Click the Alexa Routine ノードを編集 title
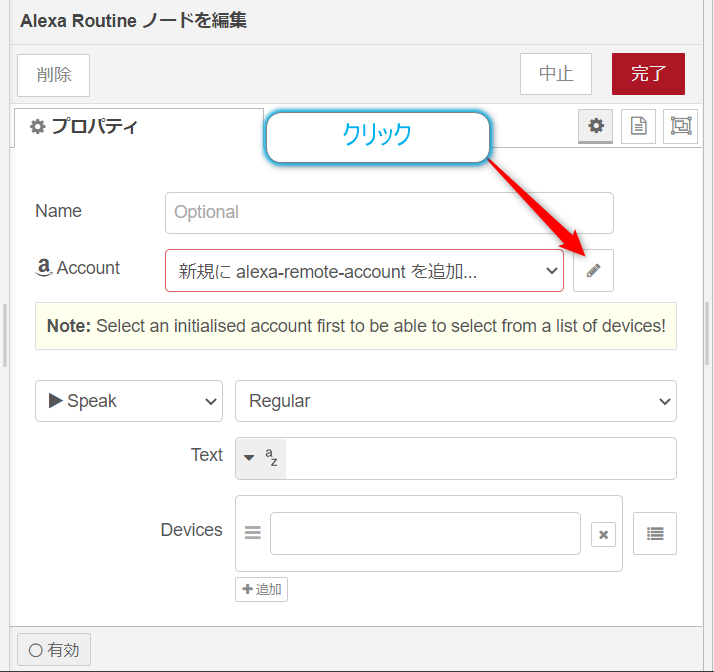Viewport: 714px width, 672px height. (133, 21)
